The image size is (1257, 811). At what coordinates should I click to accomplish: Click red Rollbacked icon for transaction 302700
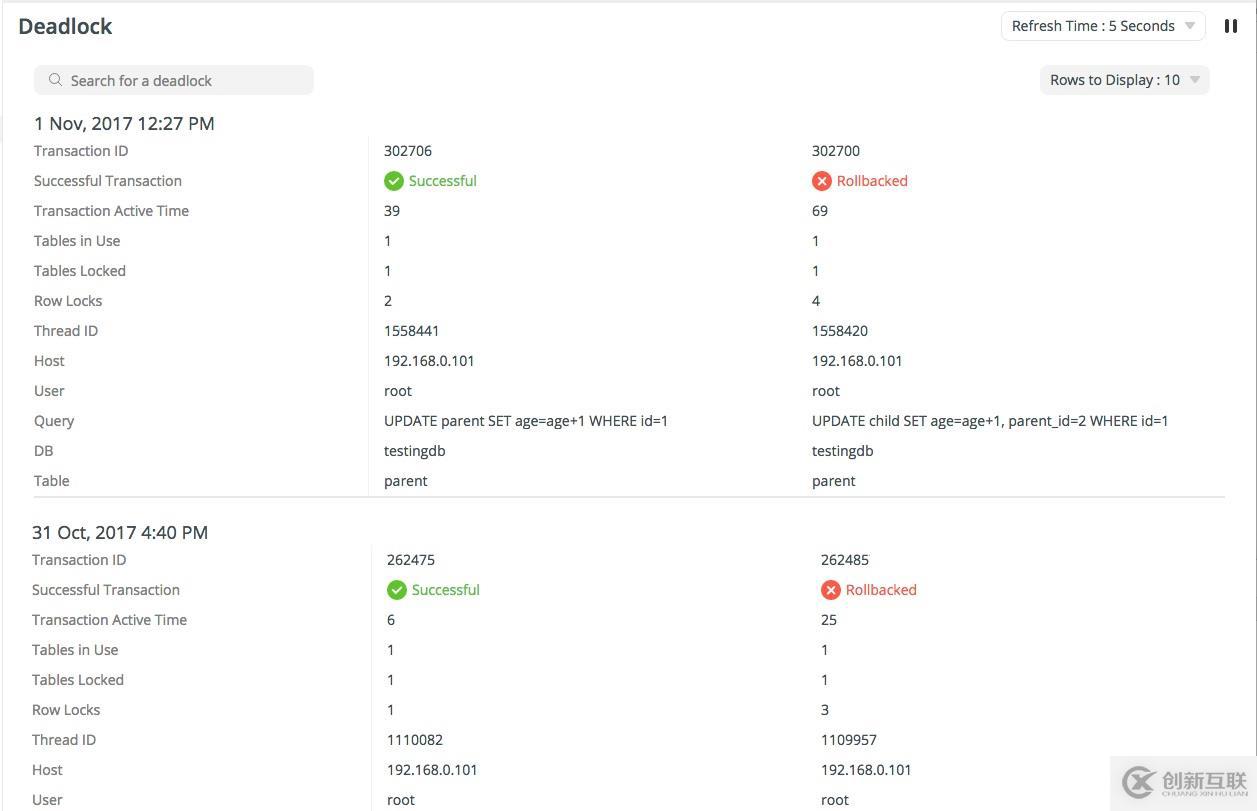[x=822, y=181]
